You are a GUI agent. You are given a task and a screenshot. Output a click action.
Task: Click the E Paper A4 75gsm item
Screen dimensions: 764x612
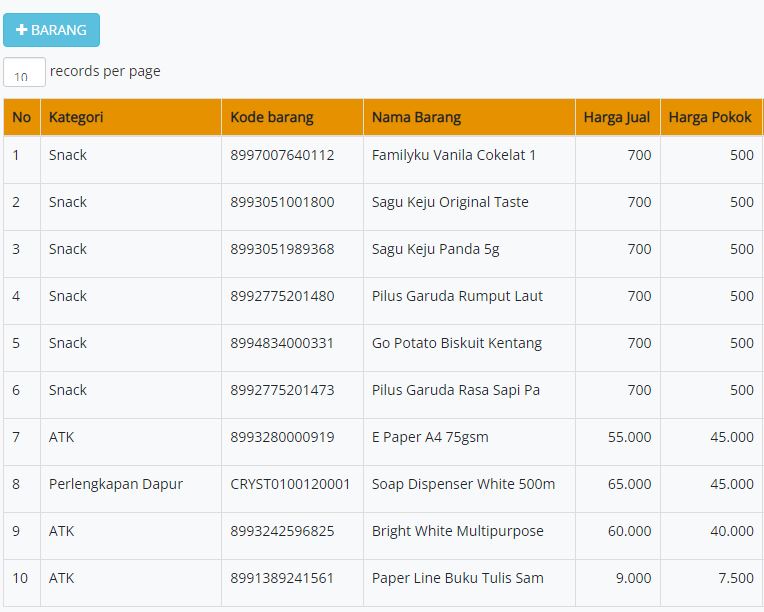pyautogui.click(x=430, y=437)
